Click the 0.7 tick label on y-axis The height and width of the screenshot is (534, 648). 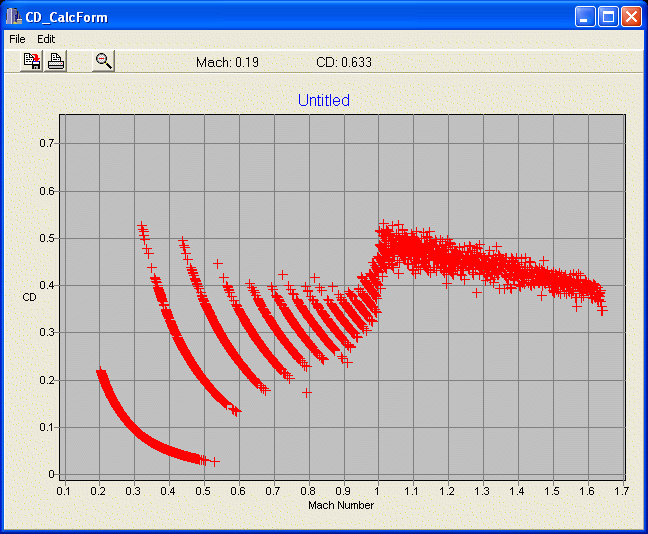46,143
